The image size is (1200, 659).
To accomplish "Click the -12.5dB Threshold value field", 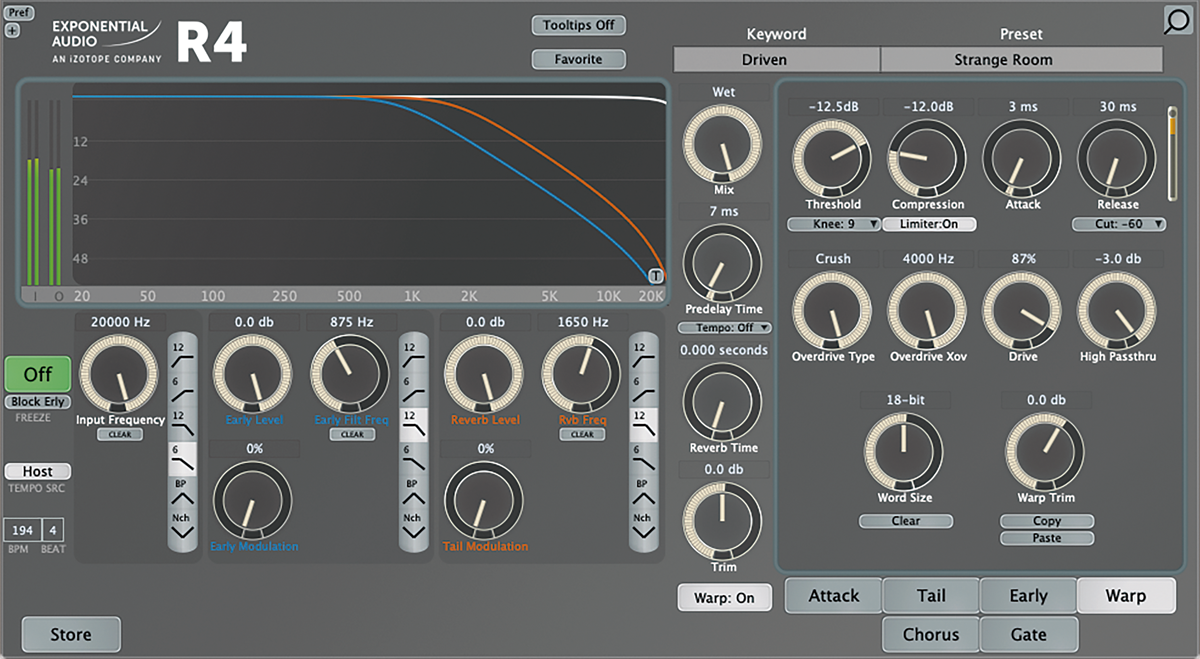I will click(x=833, y=107).
